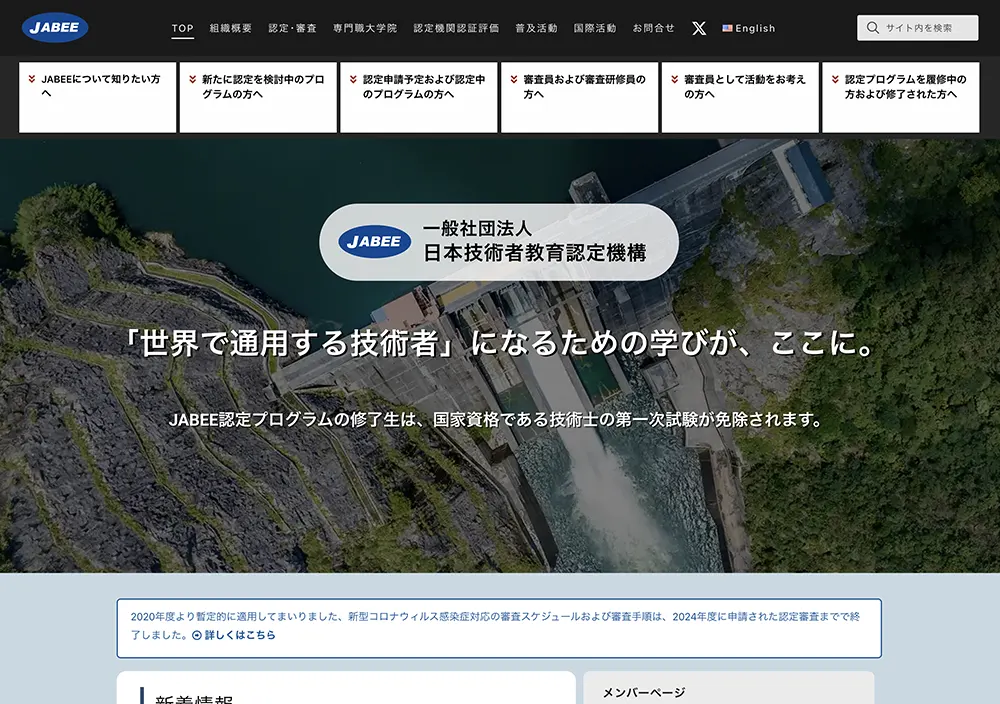The width and height of the screenshot is (1000, 704).
Task: Expand 審査員として活動をお考えの方へ panel
Action: (740, 97)
